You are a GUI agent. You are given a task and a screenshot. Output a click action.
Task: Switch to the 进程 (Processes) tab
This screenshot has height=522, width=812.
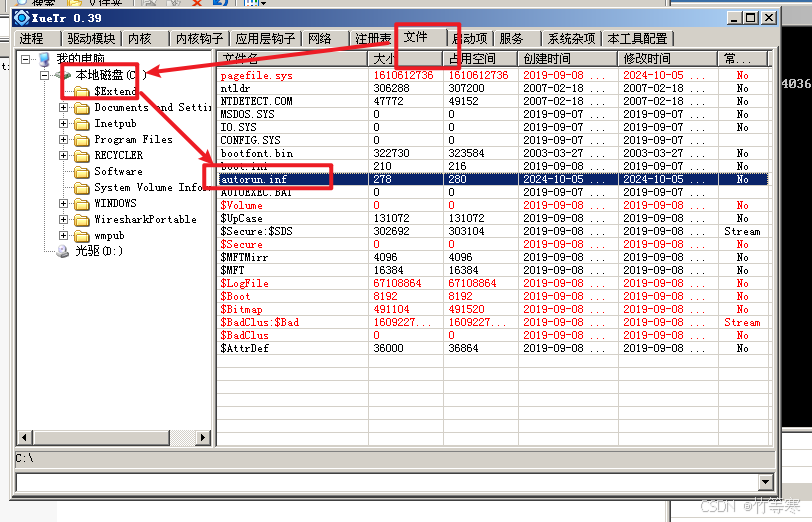(x=32, y=39)
